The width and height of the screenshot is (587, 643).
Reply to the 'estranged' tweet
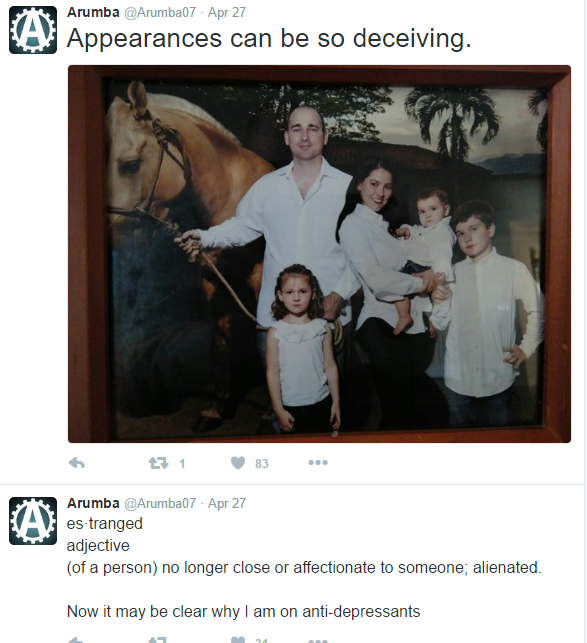(77, 640)
